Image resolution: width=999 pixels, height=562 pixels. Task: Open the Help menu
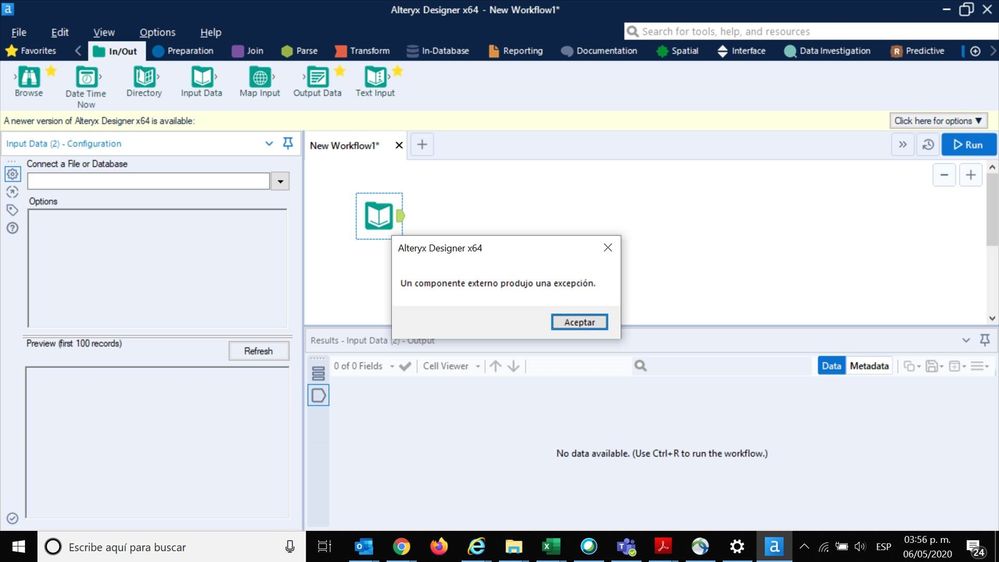[x=210, y=32]
